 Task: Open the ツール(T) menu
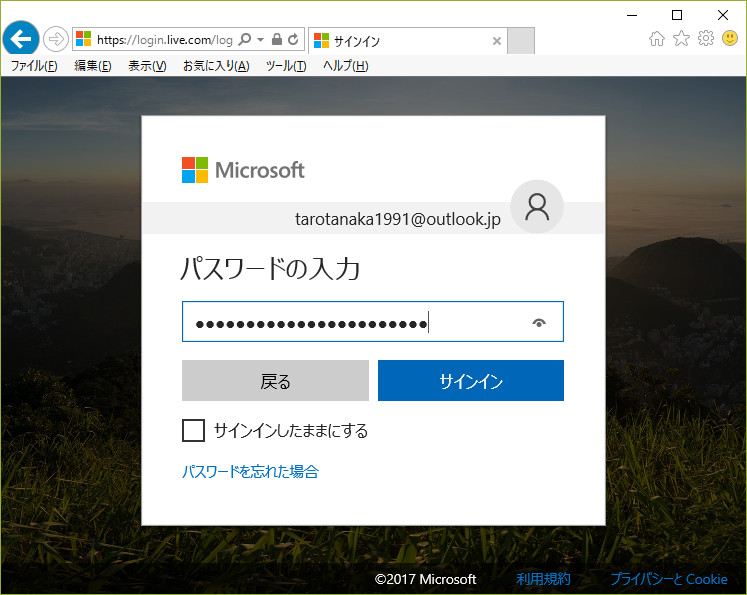(286, 66)
